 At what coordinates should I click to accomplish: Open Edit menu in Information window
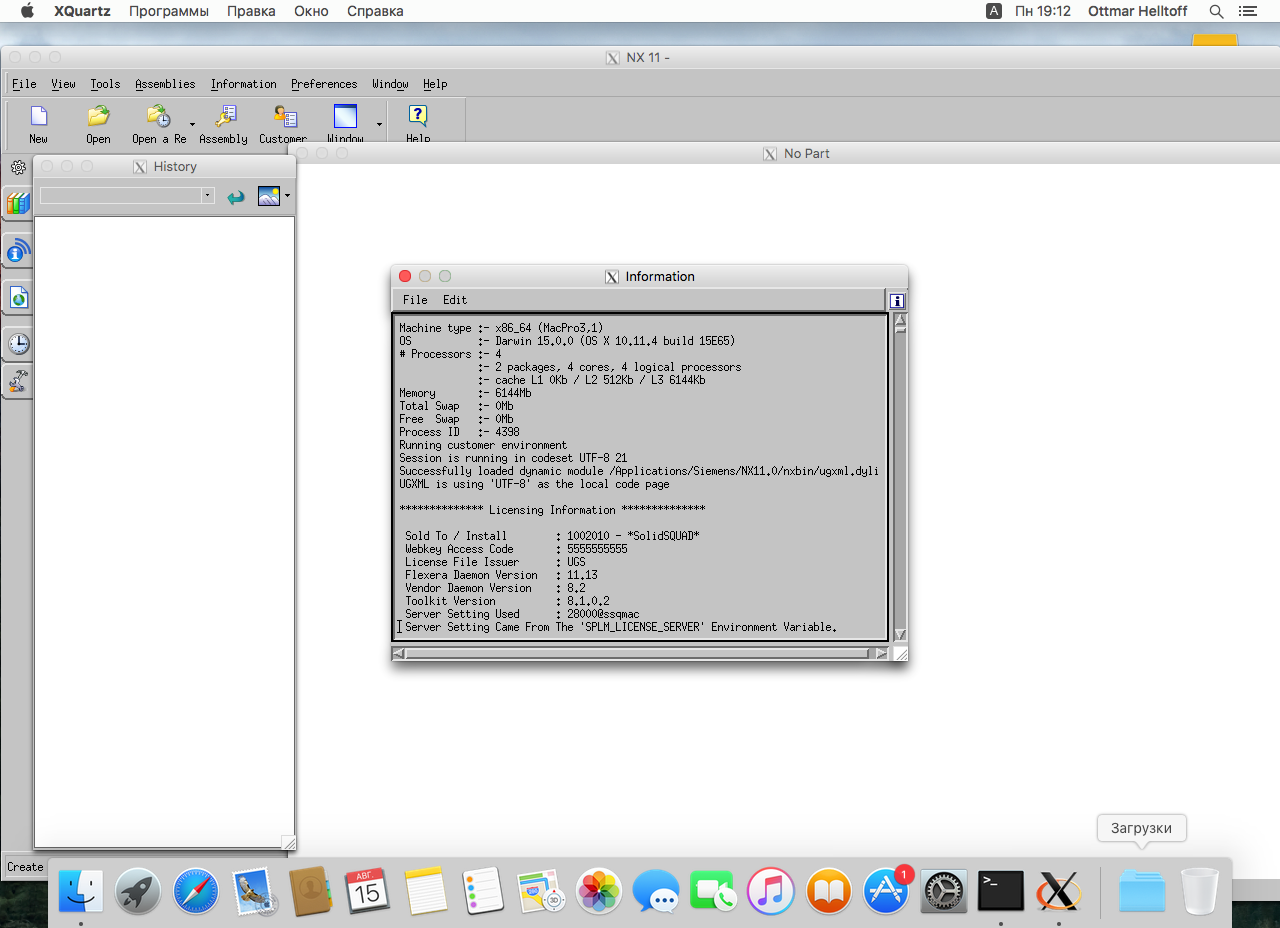[x=455, y=300]
